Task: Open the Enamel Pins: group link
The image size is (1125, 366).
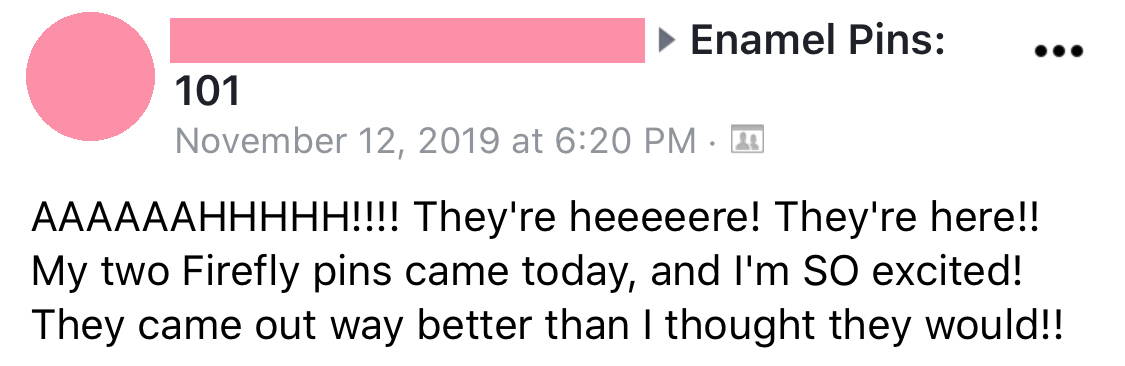Action: [816, 41]
